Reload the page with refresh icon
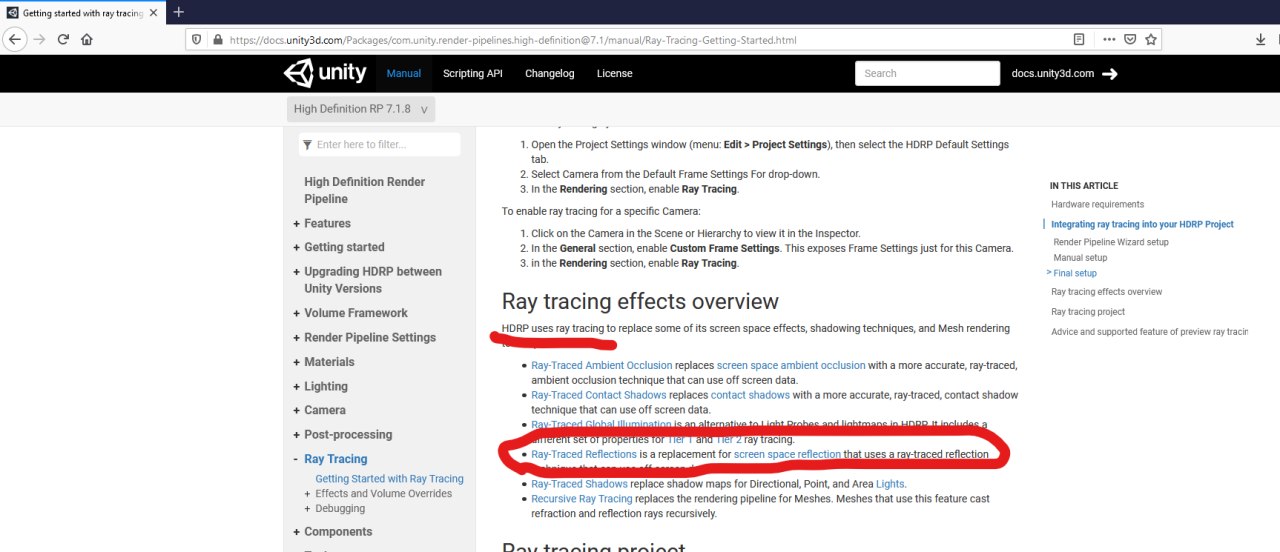Screen dimensions: 1280x552 63,39
